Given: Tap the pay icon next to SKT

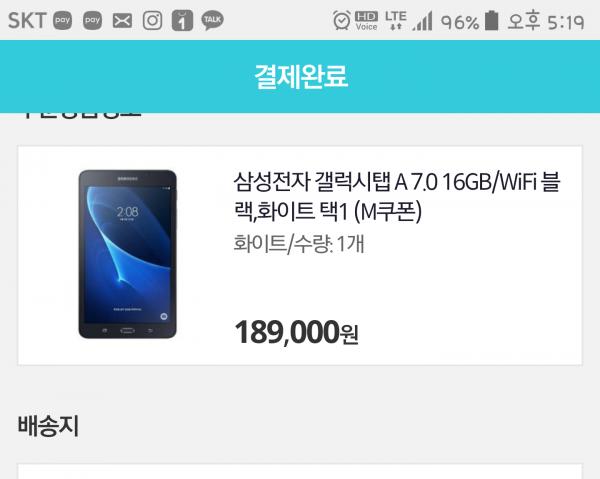Looking at the screenshot, I should coord(62,20).
